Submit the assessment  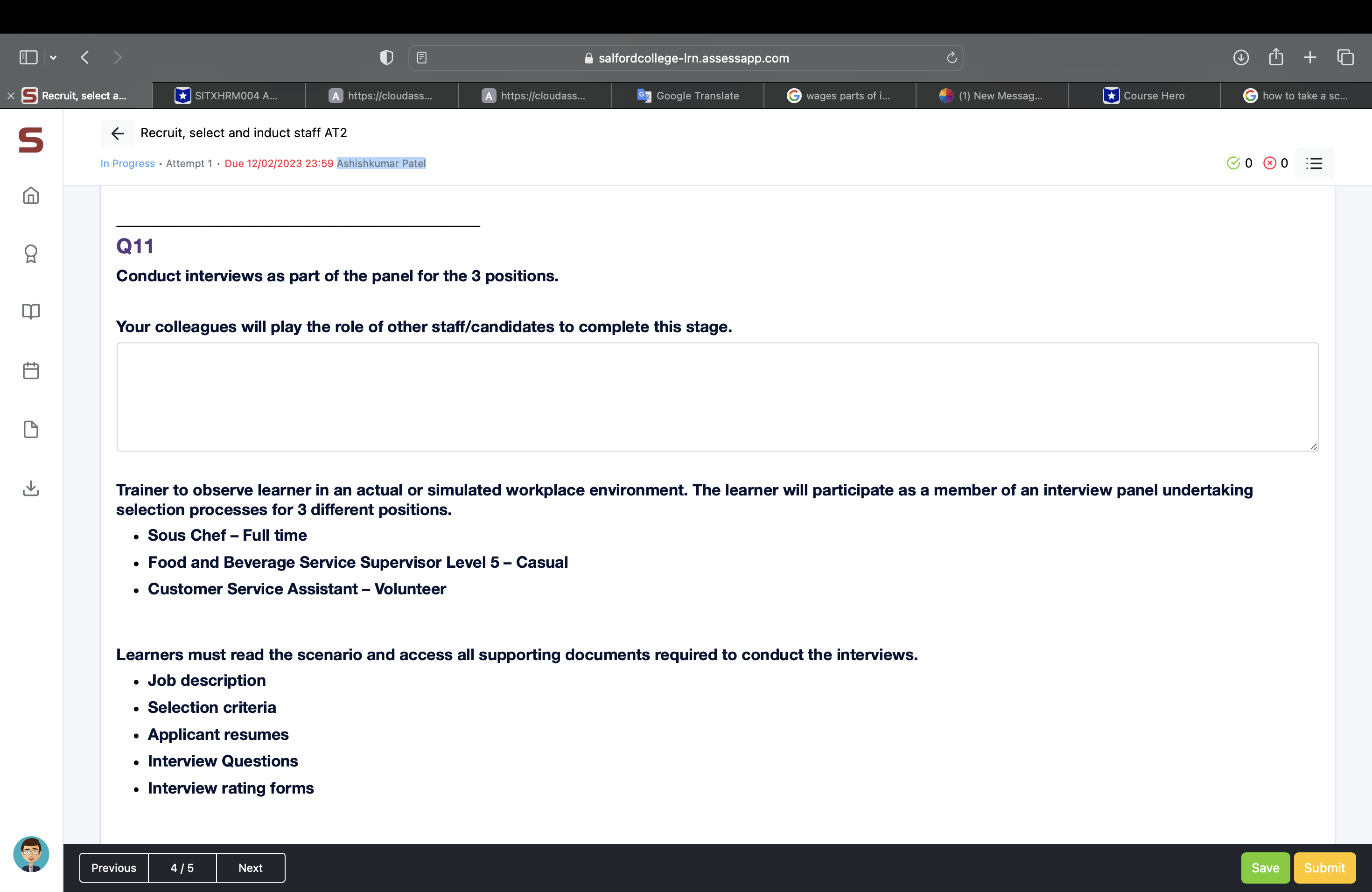(1324, 867)
